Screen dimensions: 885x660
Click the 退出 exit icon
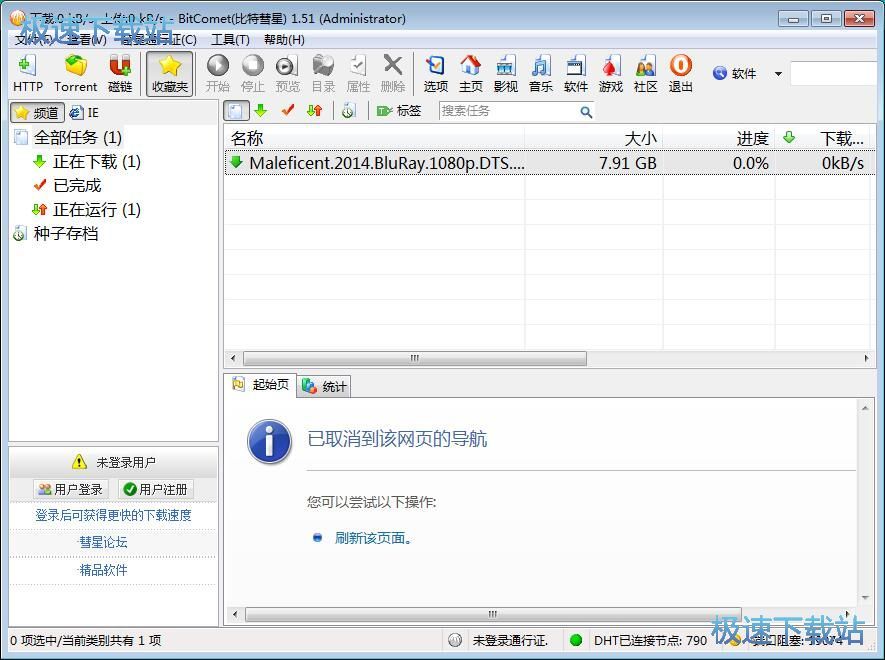[x=681, y=73]
